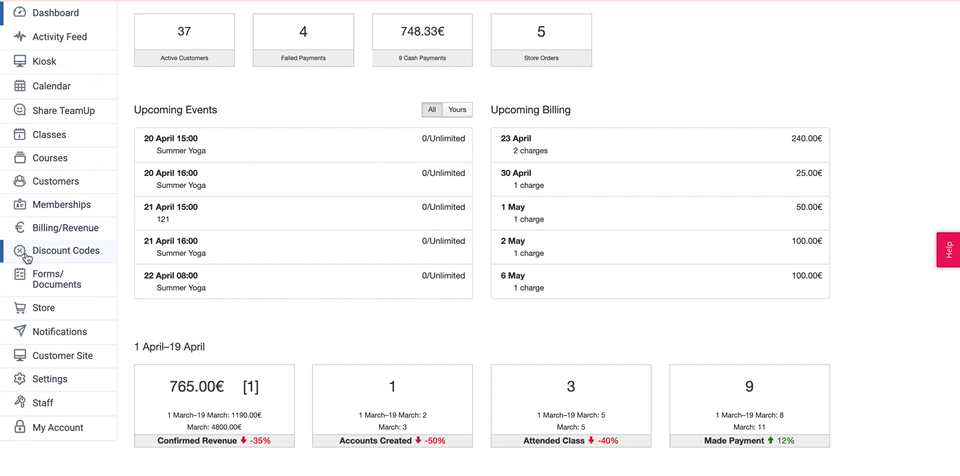The height and width of the screenshot is (476, 960).
Task: Go to Memberships section
Action: [x=61, y=205]
